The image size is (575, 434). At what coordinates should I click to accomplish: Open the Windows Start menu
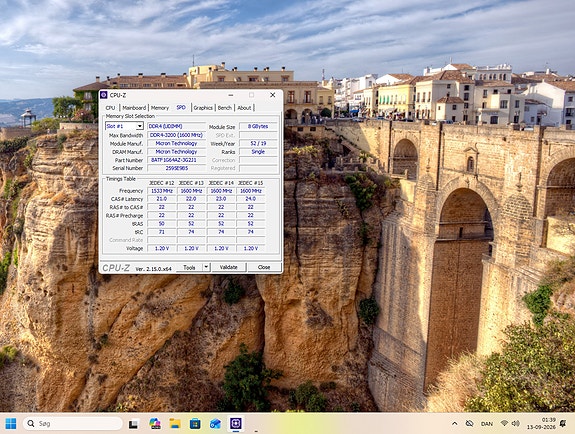[x=11, y=424]
